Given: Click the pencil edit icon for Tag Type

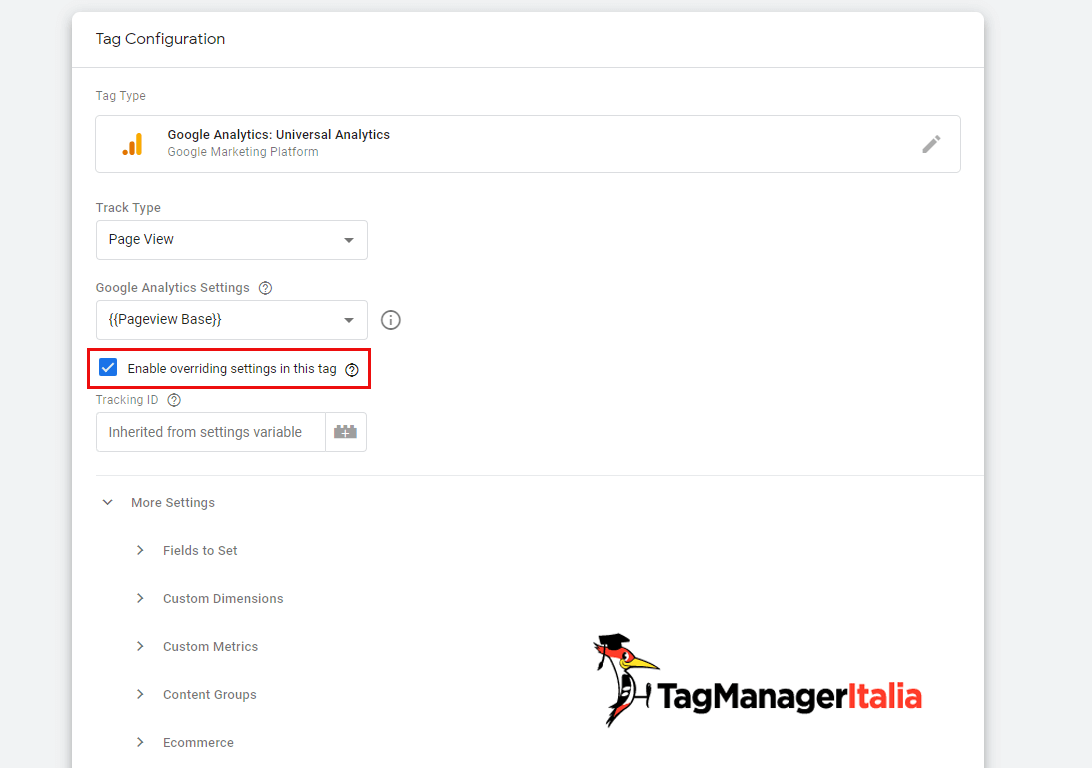Looking at the screenshot, I should click(x=931, y=144).
